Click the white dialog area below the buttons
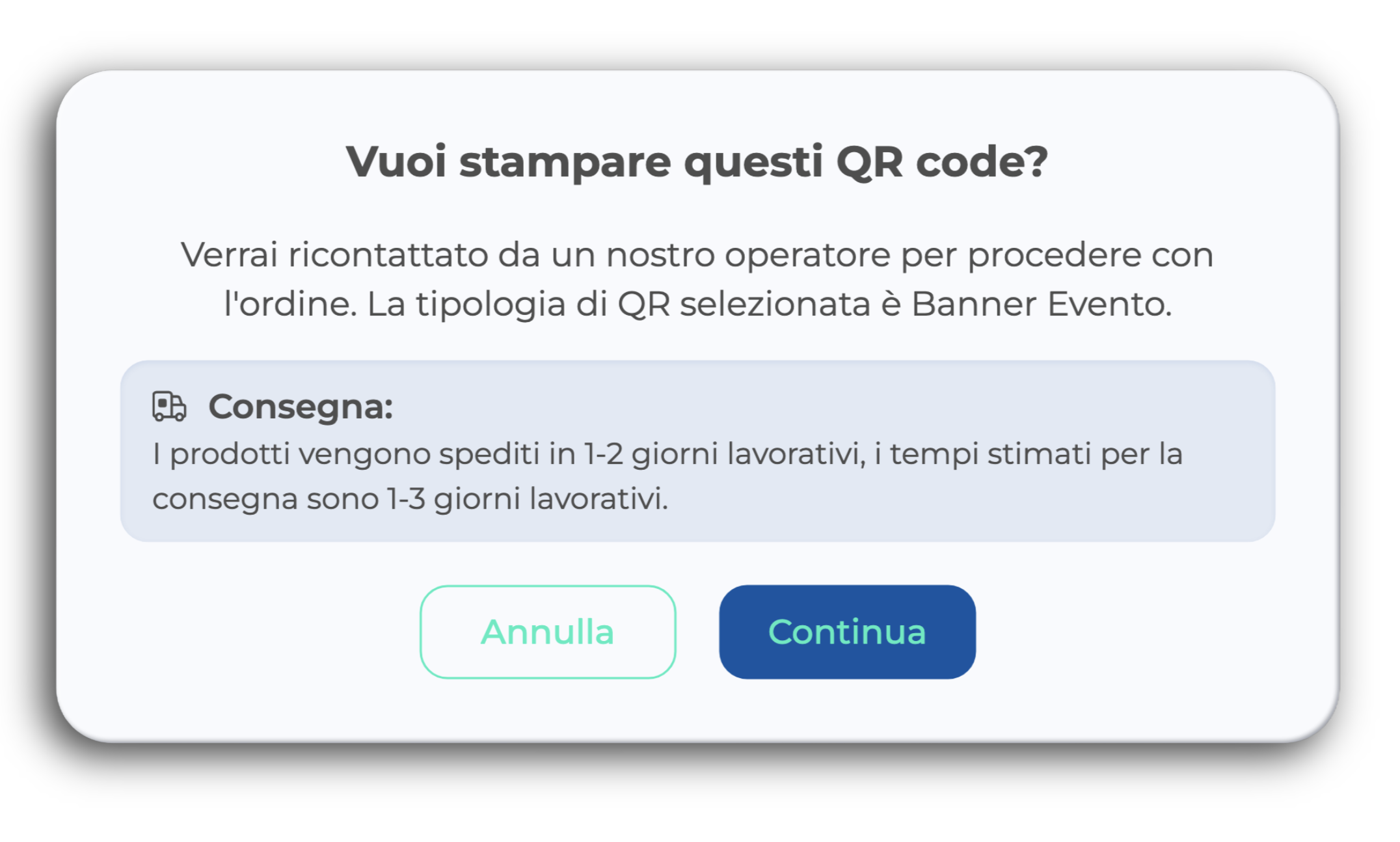This screenshot has width=1400, height=842. click(x=697, y=709)
